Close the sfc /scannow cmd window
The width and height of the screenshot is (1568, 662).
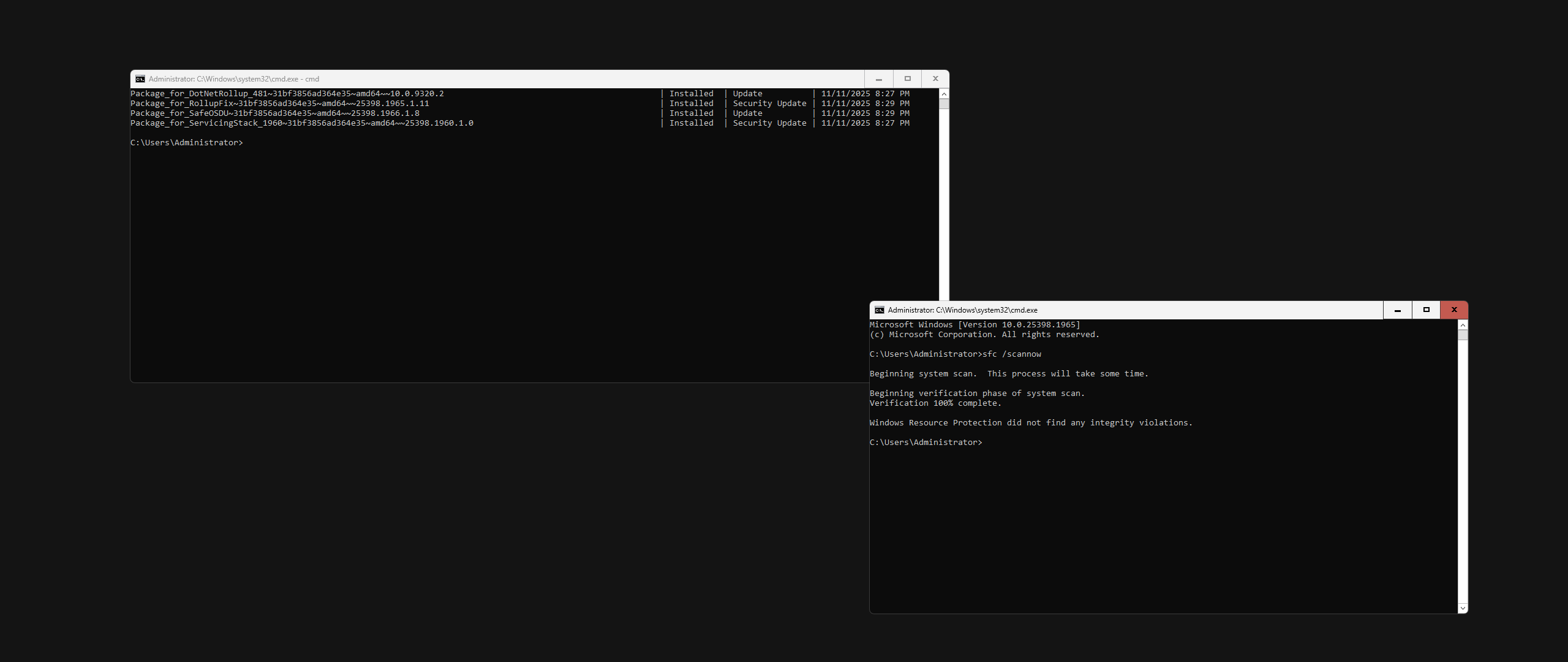click(x=1454, y=310)
